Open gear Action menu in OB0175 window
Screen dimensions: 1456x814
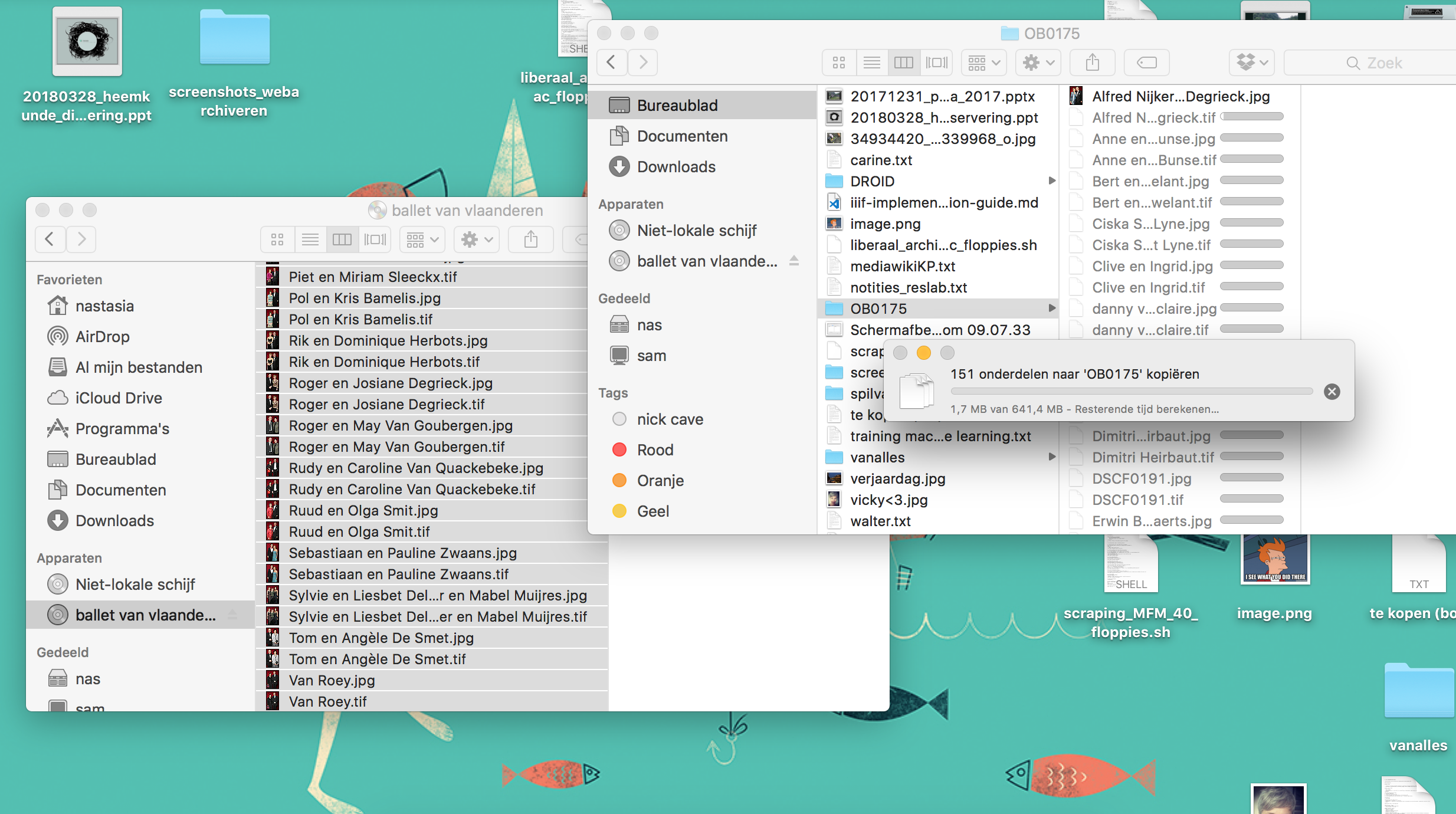(1038, 63)
